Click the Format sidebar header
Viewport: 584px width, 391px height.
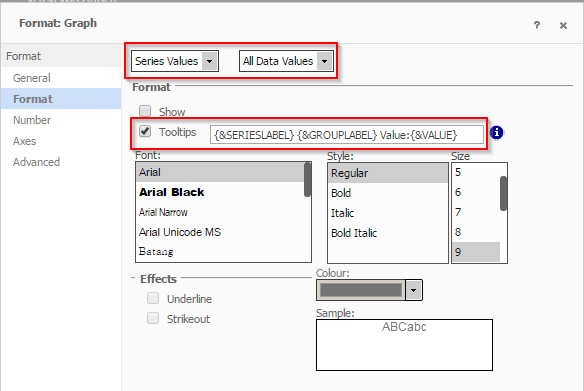[x=61, y=56]
